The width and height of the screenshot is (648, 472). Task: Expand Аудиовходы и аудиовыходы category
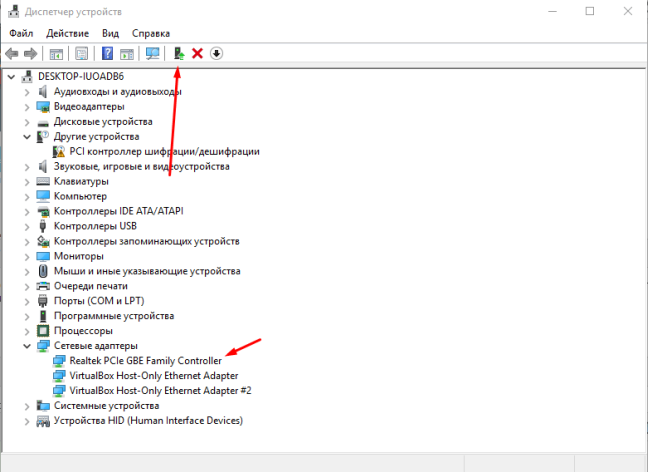pos(27,92)
